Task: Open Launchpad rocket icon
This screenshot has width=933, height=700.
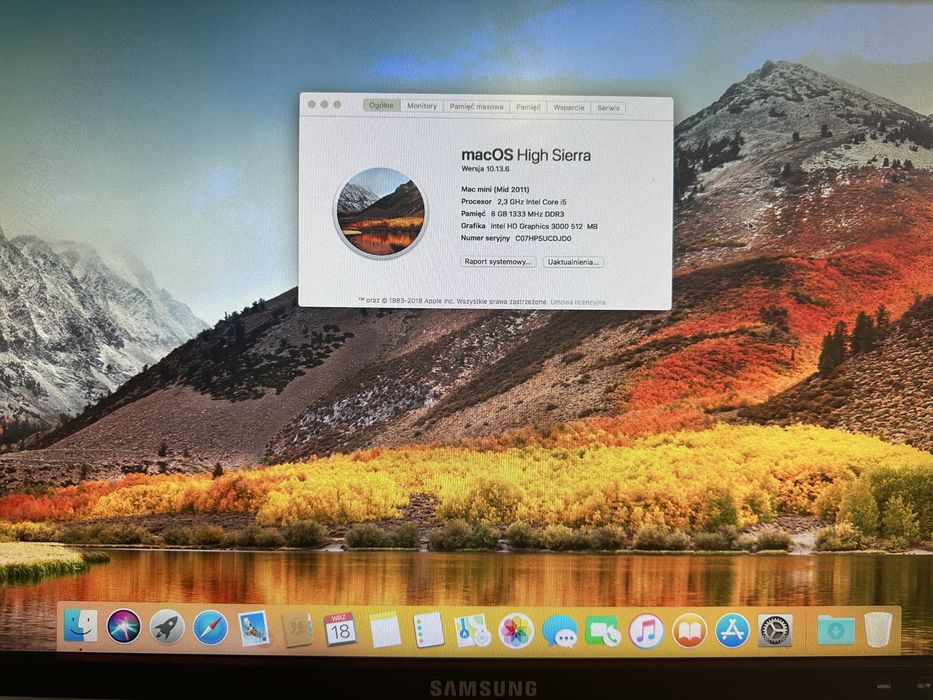Action: [x=167, y=627]
